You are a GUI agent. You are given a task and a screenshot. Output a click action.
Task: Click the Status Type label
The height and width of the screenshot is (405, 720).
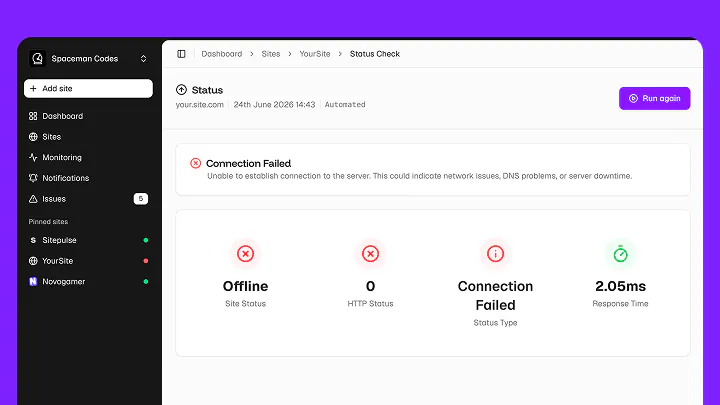(x=495, y=323)
